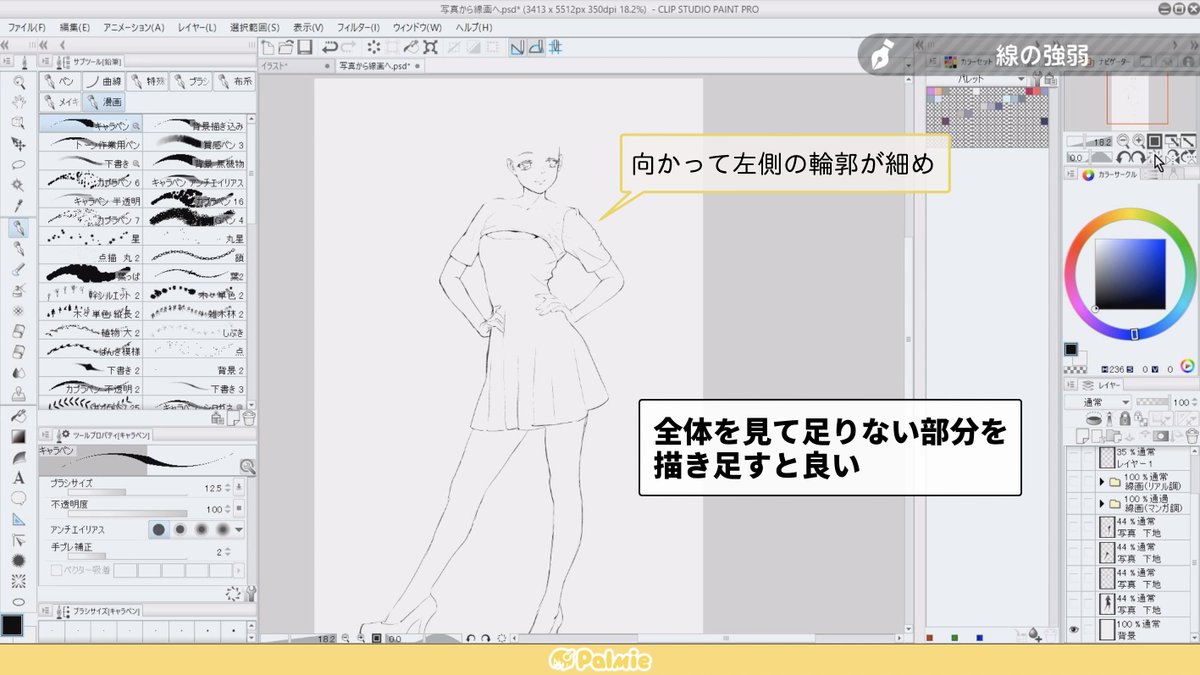Select the Eyedropper tool

pos(17,207)
